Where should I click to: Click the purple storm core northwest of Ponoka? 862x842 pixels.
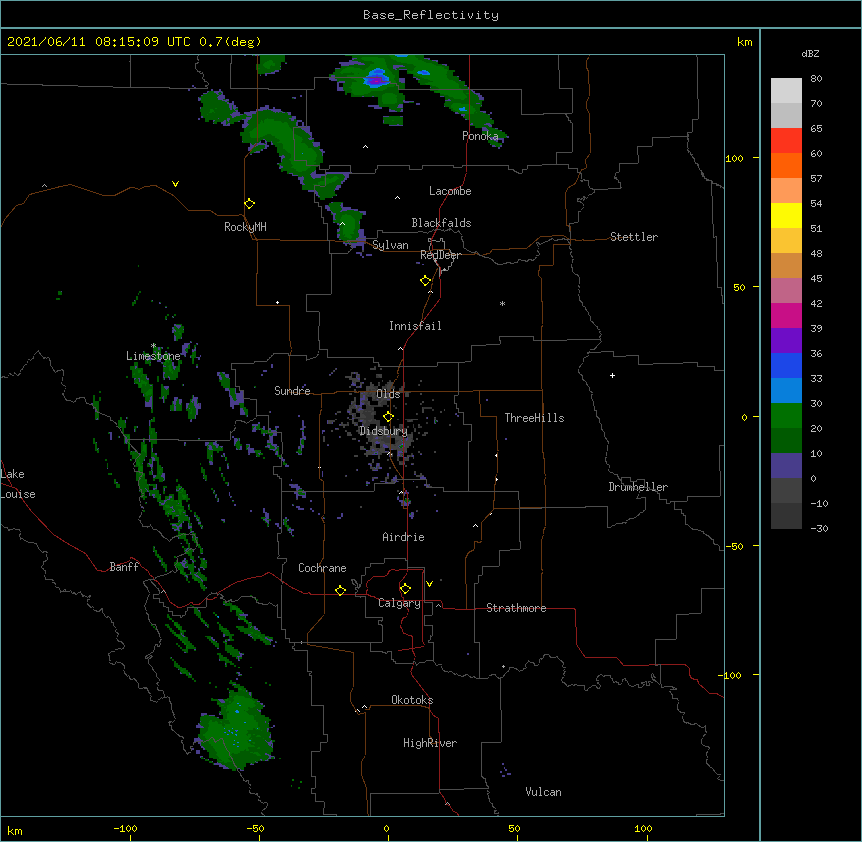pos(376,80)
